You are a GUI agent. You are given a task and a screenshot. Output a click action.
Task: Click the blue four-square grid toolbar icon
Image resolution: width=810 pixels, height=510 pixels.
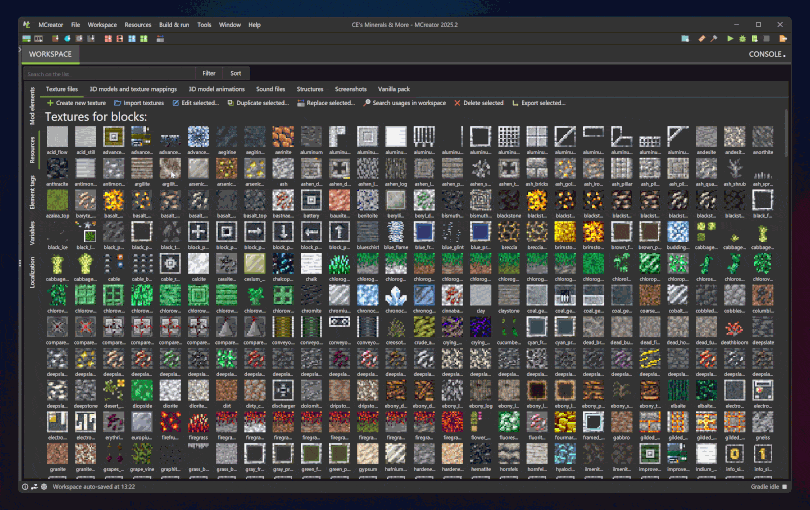pos(132,39)
